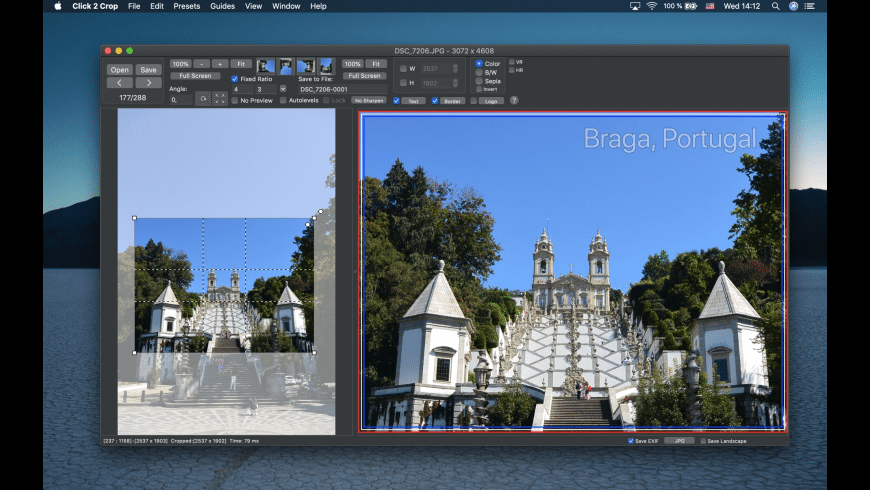Adjust the W width stepper arrows
This screenshot has width=870, height=490.
(456, 69)
